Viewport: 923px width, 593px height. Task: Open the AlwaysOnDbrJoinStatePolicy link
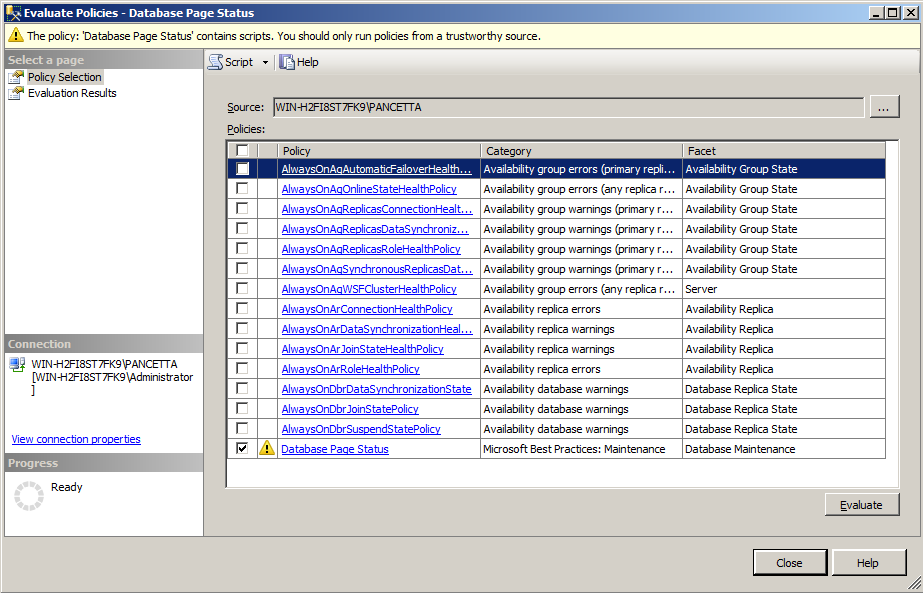click(350, 409)
